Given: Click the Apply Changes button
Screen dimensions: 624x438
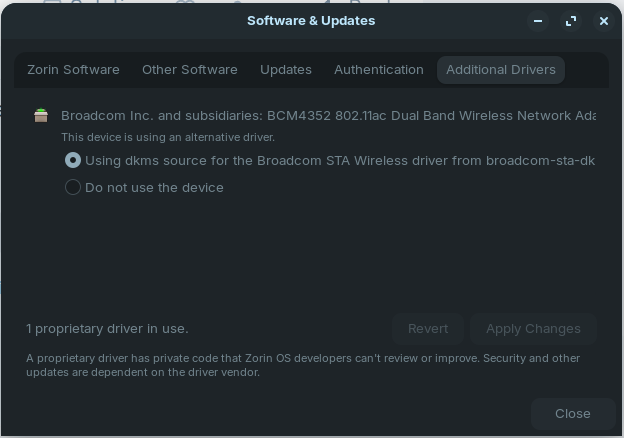Looking at the screenshot, I should pos(532,328).
